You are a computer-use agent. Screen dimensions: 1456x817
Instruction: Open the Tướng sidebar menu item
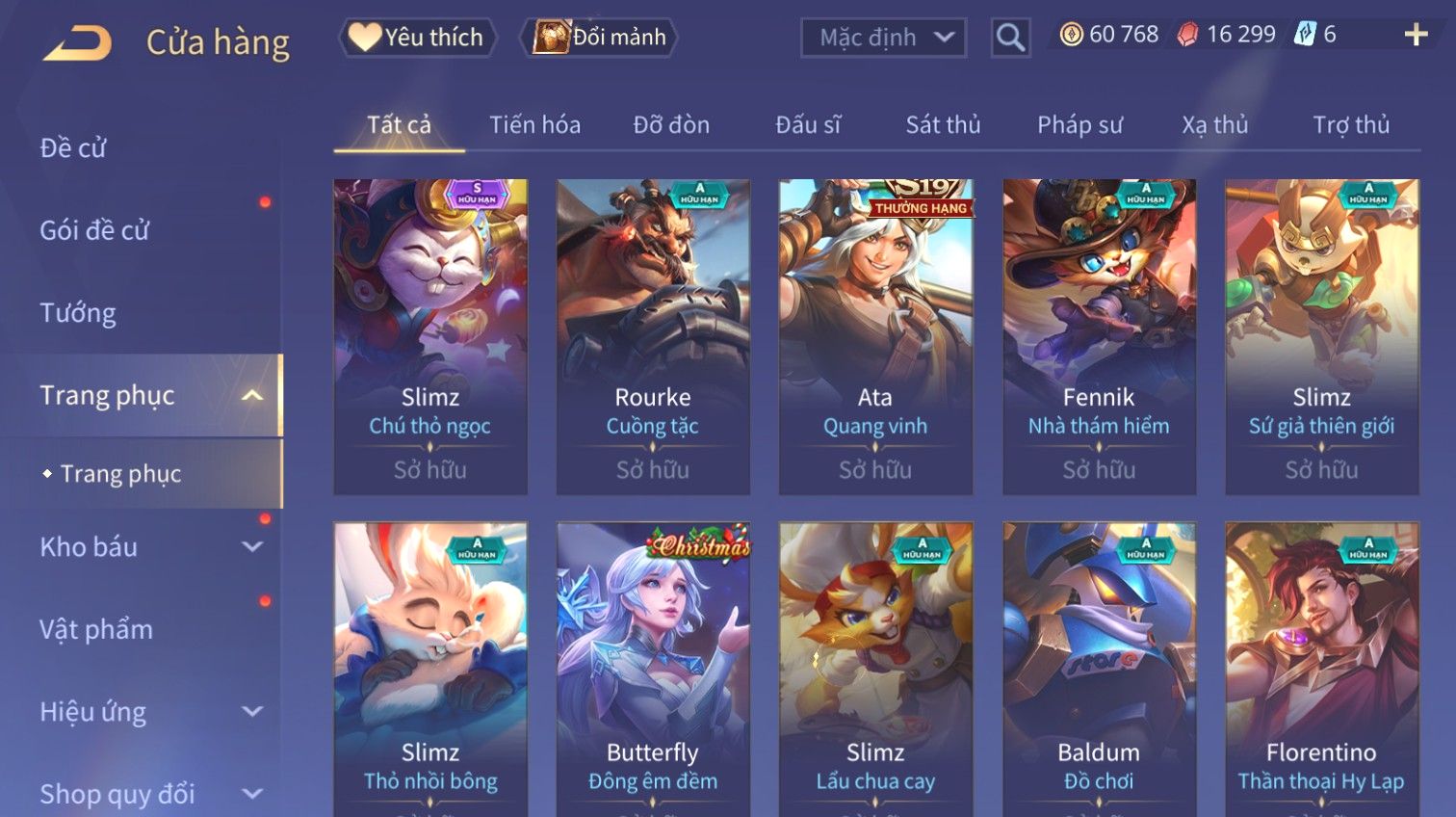click(x=78, y=313)
